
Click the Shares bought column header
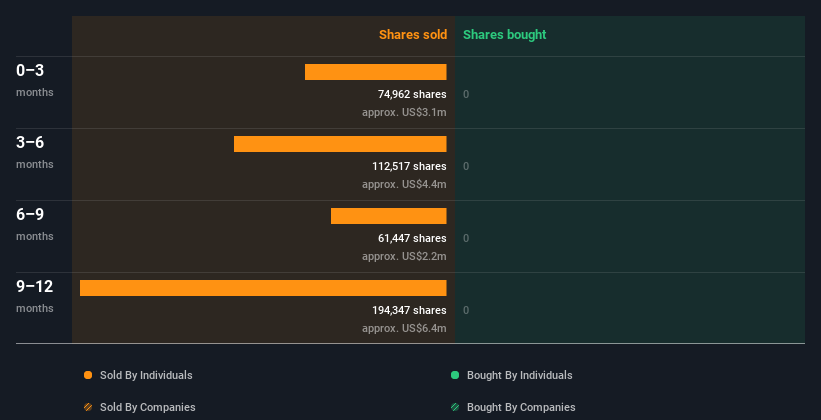point(505,35)
